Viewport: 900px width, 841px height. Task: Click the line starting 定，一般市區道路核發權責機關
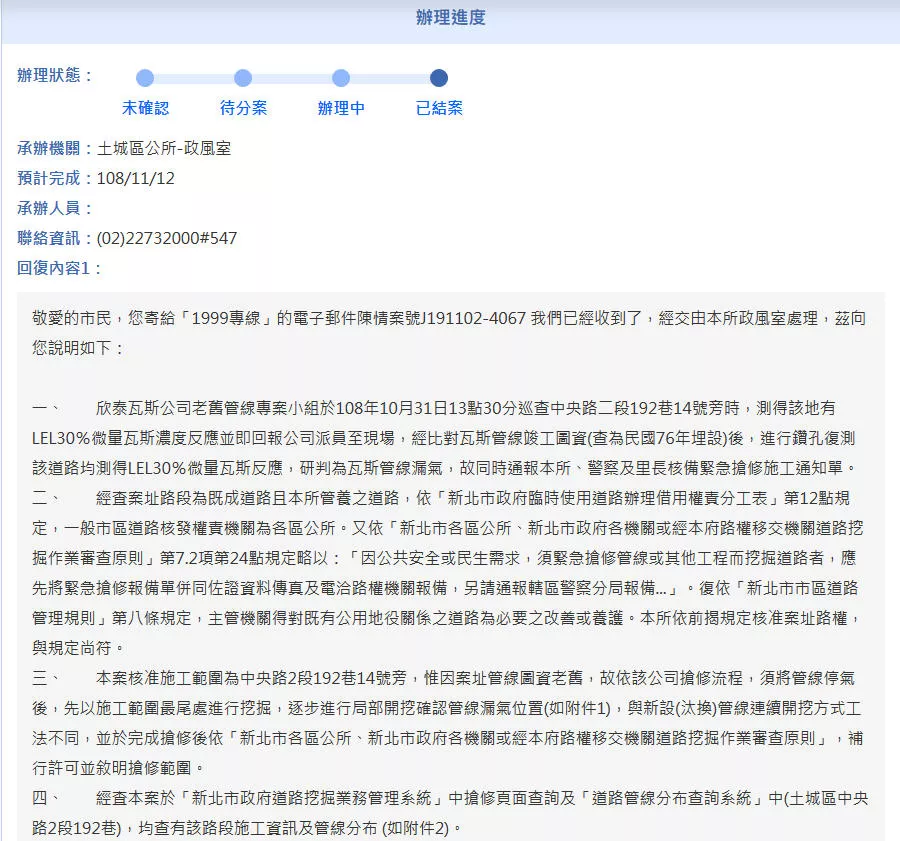point(448,528)
